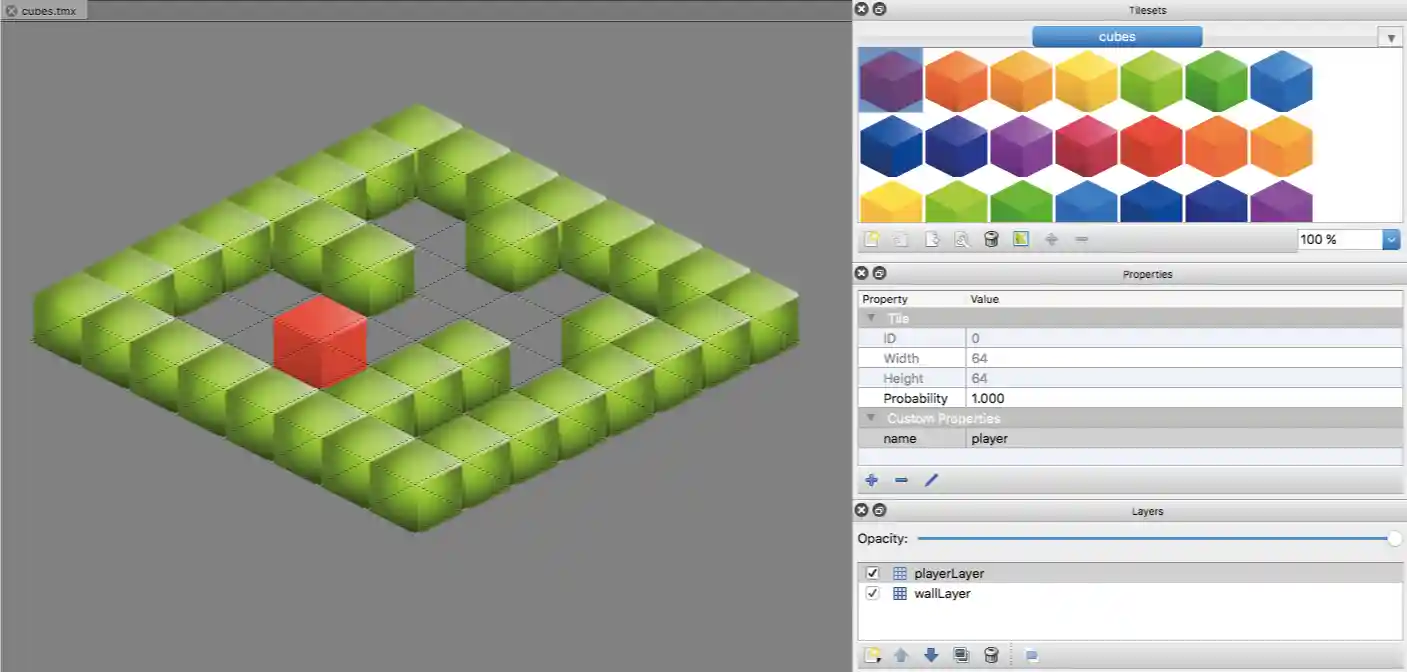Open the edit property pencil icon
Viewport: 1407px width, 672px height.
point(931,480)
